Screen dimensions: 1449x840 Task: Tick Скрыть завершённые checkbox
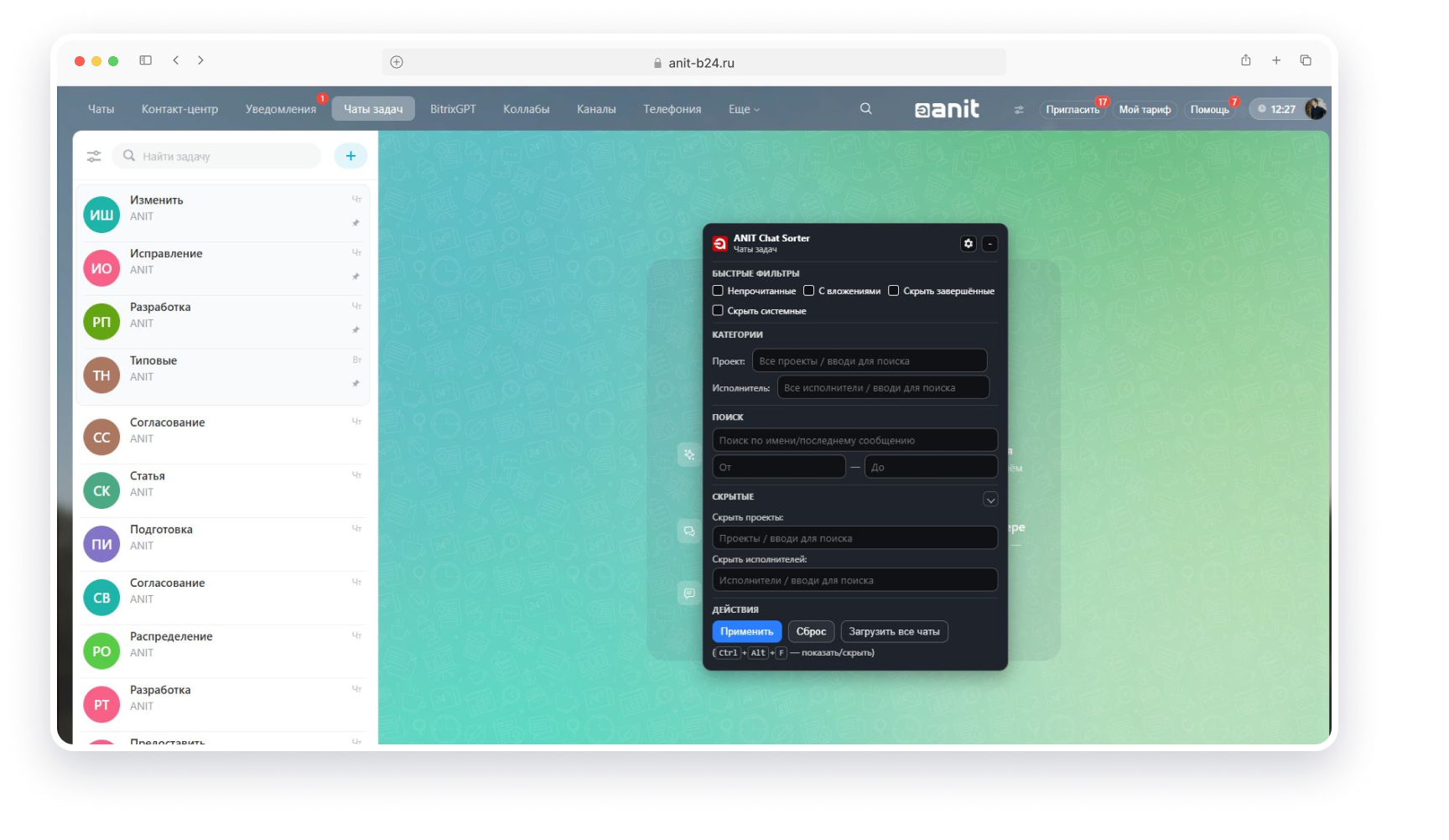coord(893,291)
